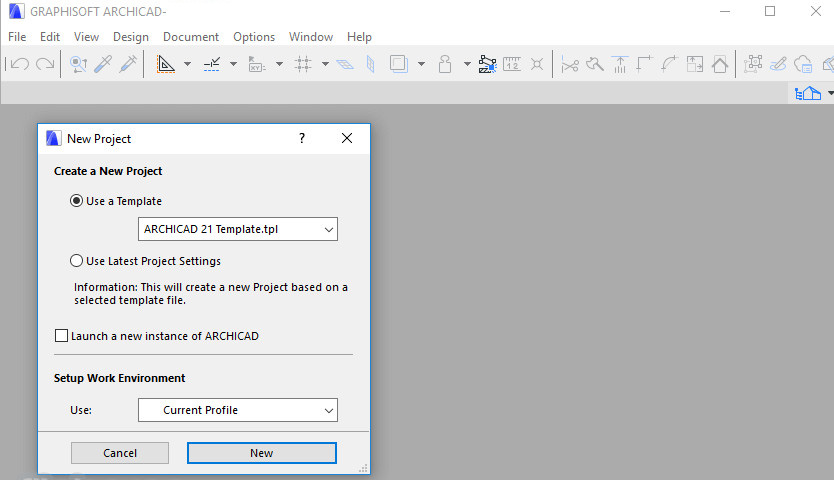Click the horizontal editing plane icon
The image size is (834, 480).
(x=345, y=64)
